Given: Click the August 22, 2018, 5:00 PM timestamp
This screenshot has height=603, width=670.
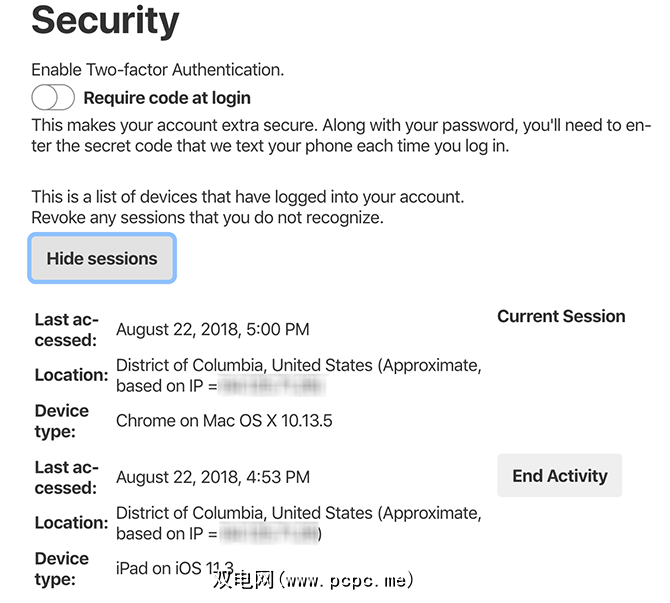Looking at the screenshot, I should pyautogui.click(x=212, y=329).
